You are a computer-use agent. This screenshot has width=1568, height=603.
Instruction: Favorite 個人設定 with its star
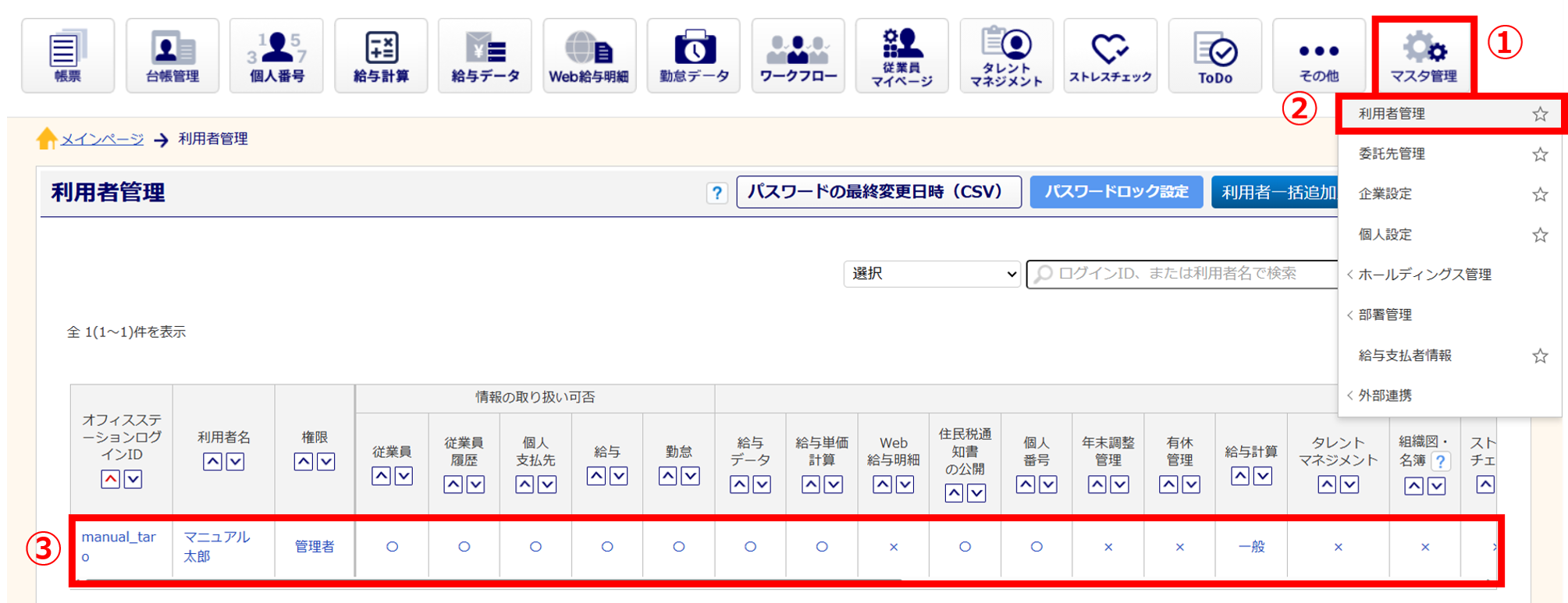[x=1539, y=235]
